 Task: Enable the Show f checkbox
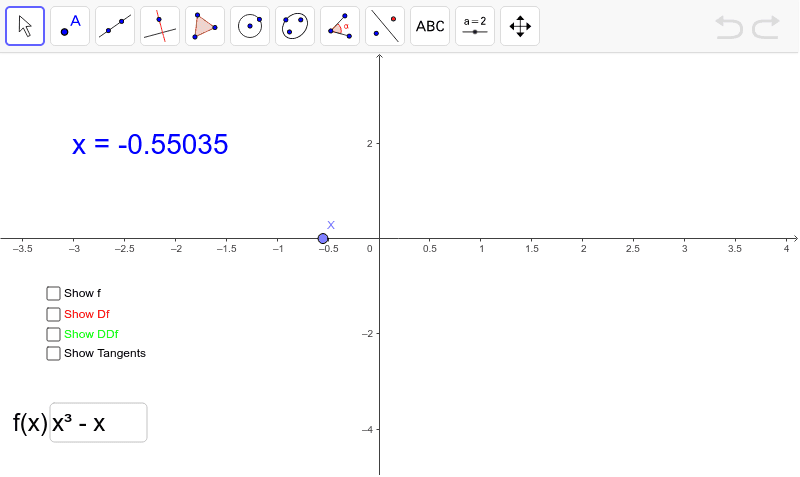(53, 293)
